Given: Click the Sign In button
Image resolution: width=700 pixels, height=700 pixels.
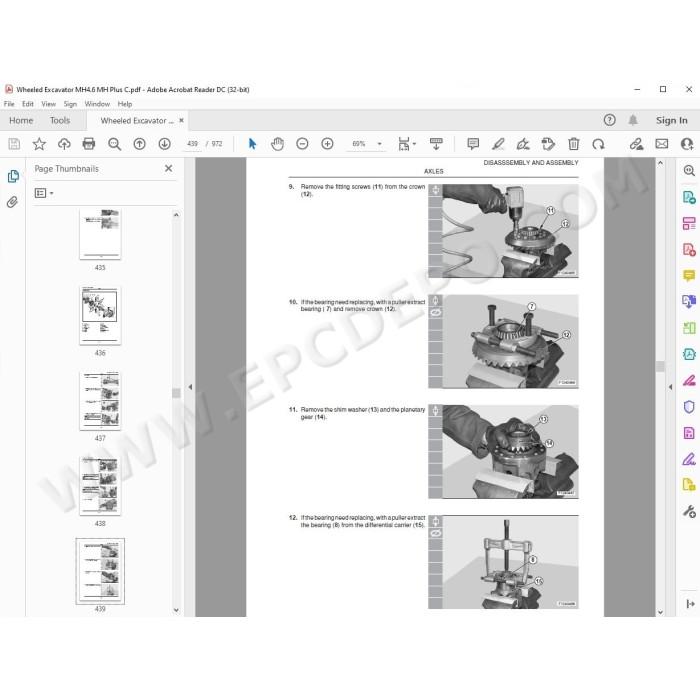Looking at the screenshot, I should coord(671,120).
